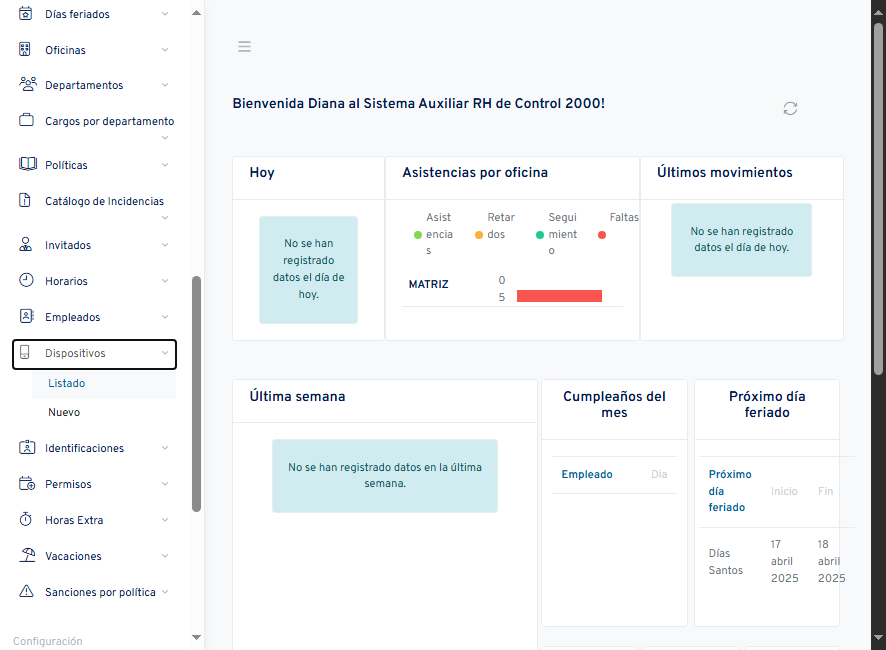886x650 pixels.
Task: Click the page vertical scrollbar thumb
Action: pos(878,199)
